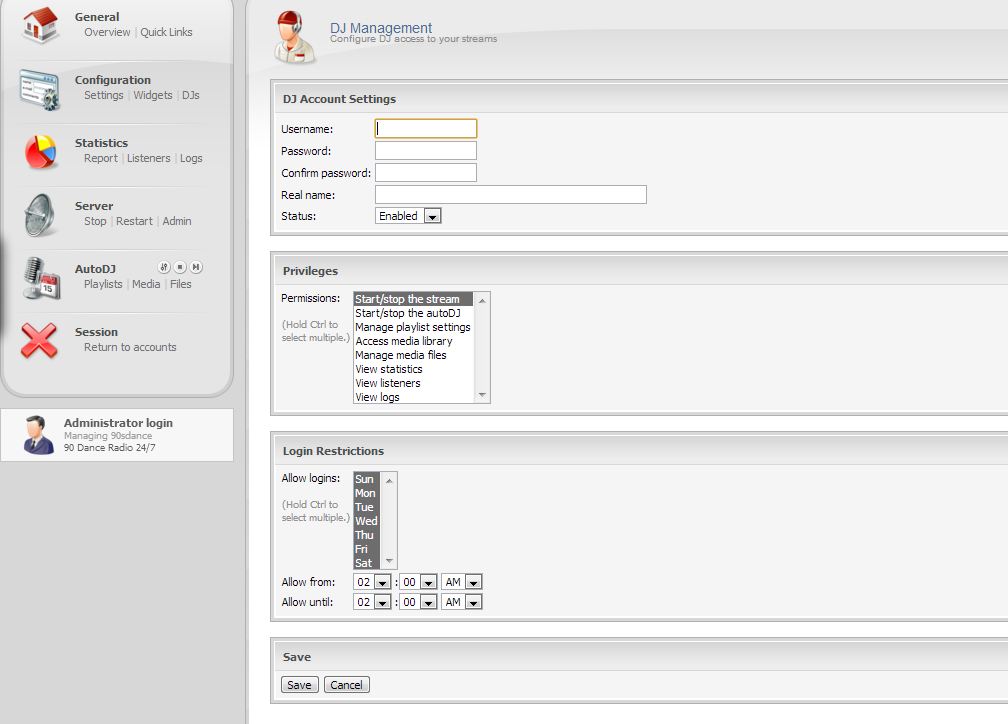Expand the Allow from hour dropdown

372,582
